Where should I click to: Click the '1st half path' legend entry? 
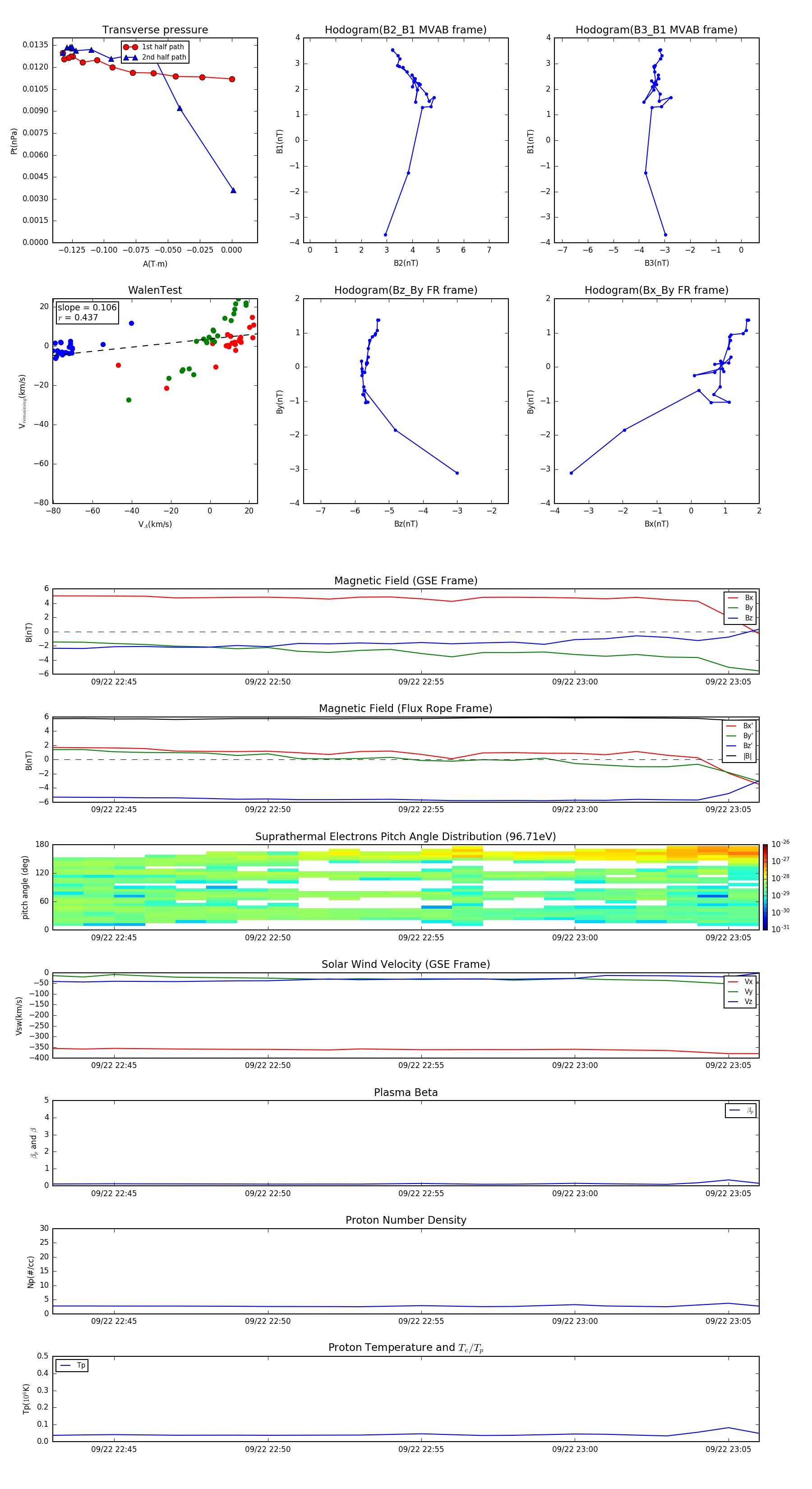point(154,47)
